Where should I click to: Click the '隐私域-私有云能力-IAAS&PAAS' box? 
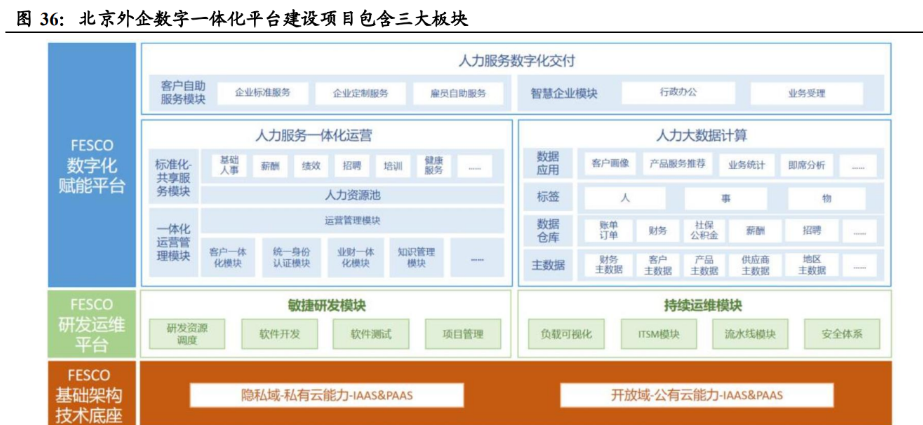(x=327, y=395)
